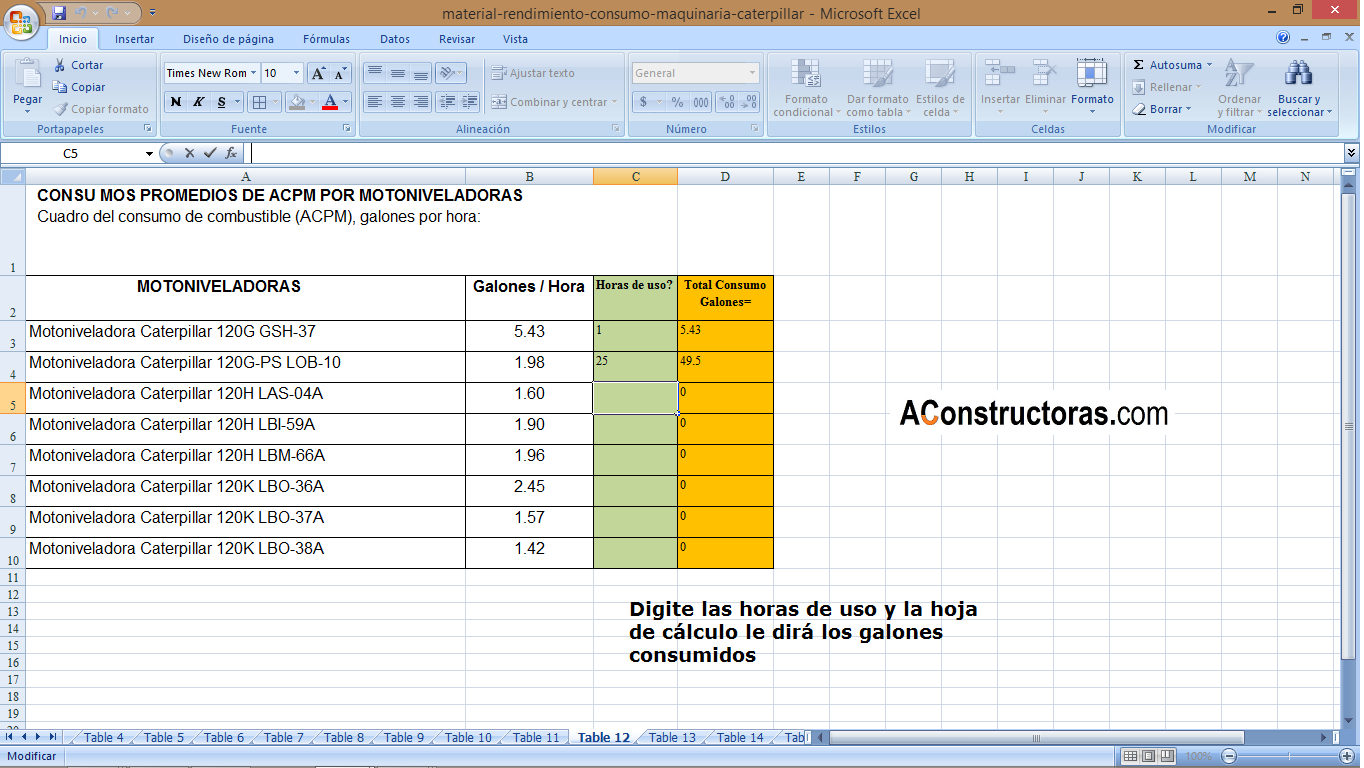The height and width of the screenshot is (768, 1364).
Task: Center cell text horizontally
Action: tap(397, 102)
